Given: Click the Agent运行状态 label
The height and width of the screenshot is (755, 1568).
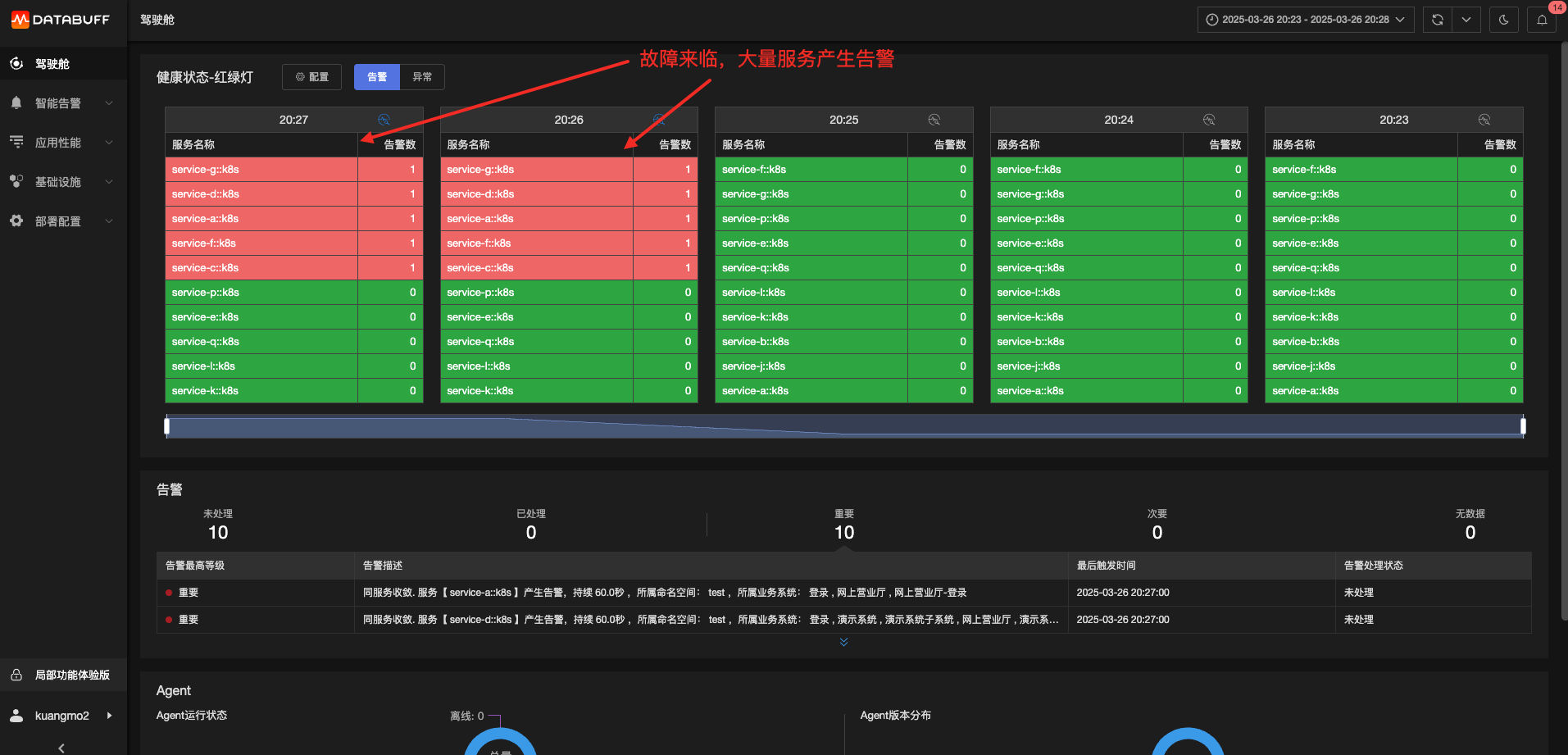Looking at the screenshot, I should (x=192, y=715).
